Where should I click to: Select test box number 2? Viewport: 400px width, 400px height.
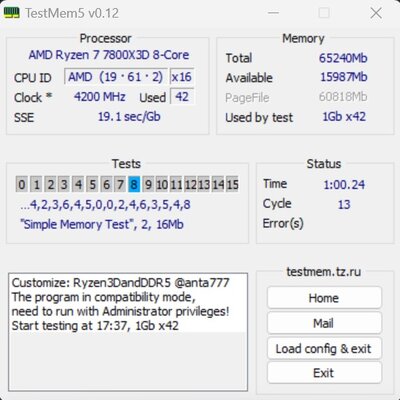tap(50, 184)
